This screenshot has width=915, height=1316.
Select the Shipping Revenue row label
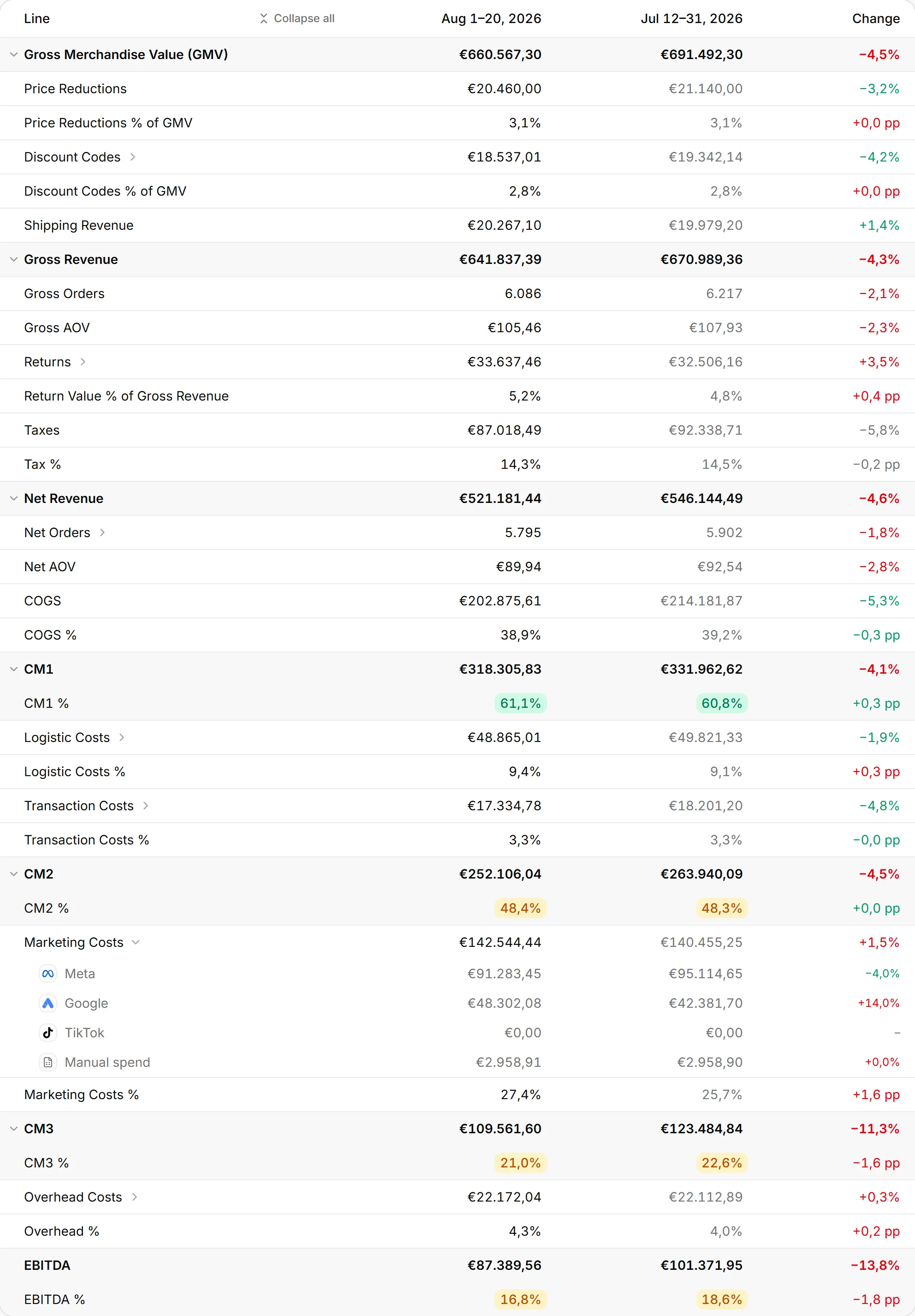[x=78, y=225]
